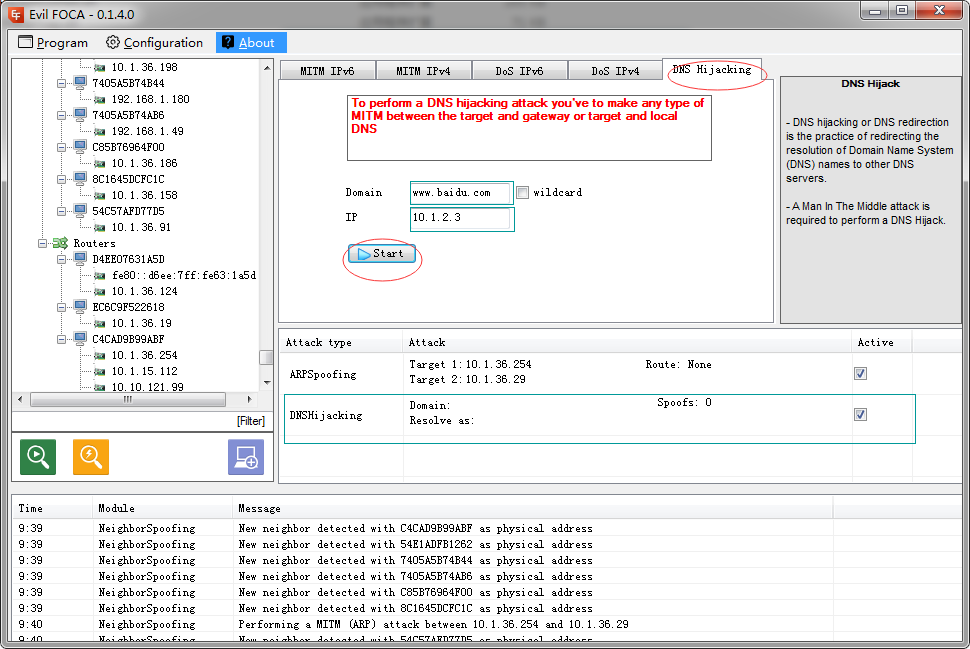Switch to the MITM IPv4 tab

point(423,71)
